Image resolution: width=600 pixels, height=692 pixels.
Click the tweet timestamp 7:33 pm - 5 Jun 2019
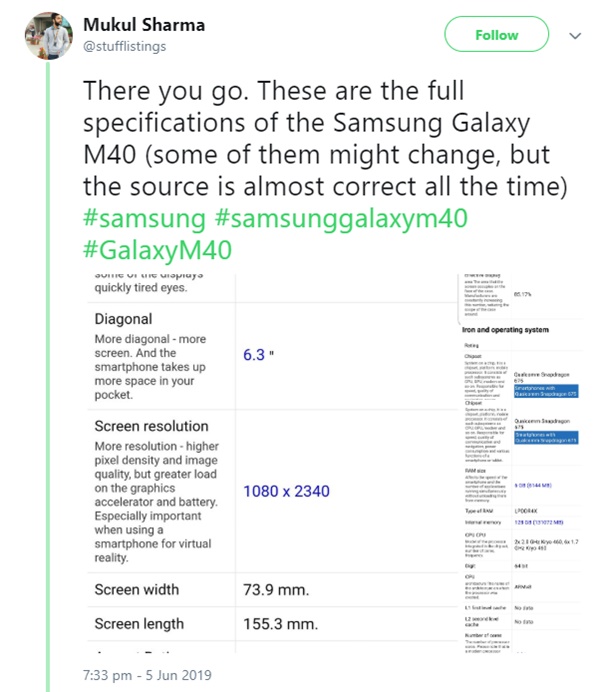(x=148, y=674)
